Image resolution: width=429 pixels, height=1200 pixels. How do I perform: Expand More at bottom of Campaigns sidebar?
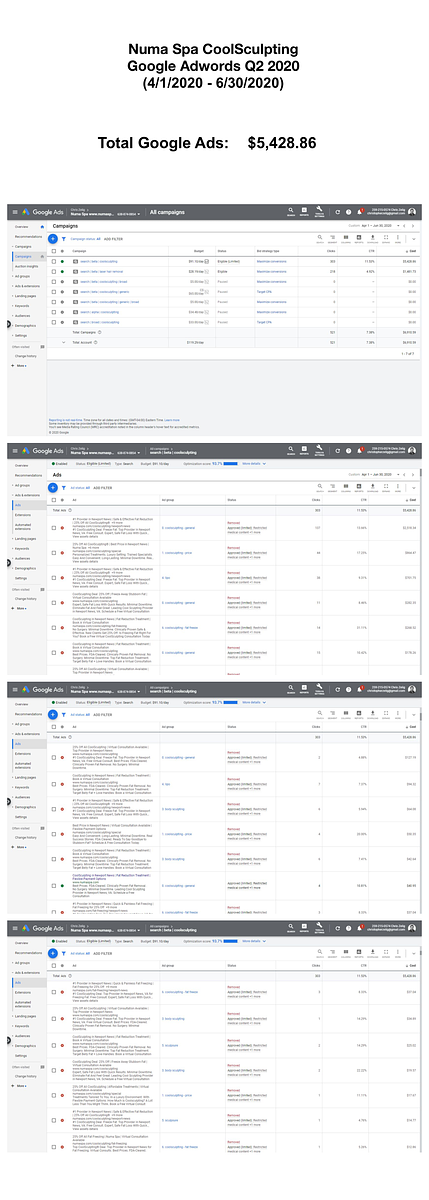20,366
